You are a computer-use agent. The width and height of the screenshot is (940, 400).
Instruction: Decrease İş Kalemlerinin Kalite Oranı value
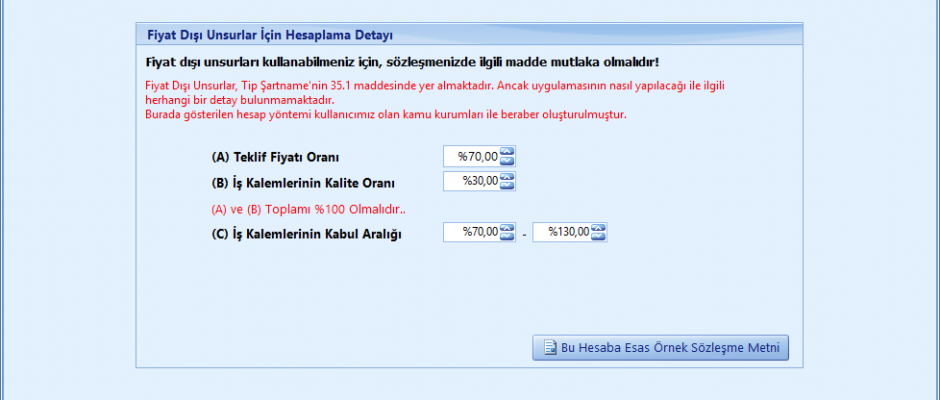(507, 185)
